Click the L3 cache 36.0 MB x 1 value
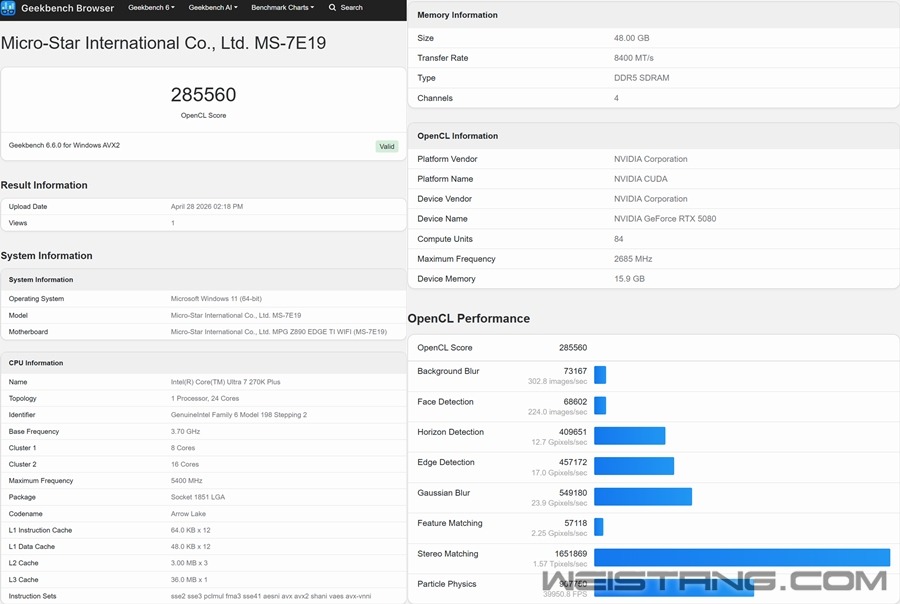This screenshot has height=604, width=900. (x=189, y=580)
